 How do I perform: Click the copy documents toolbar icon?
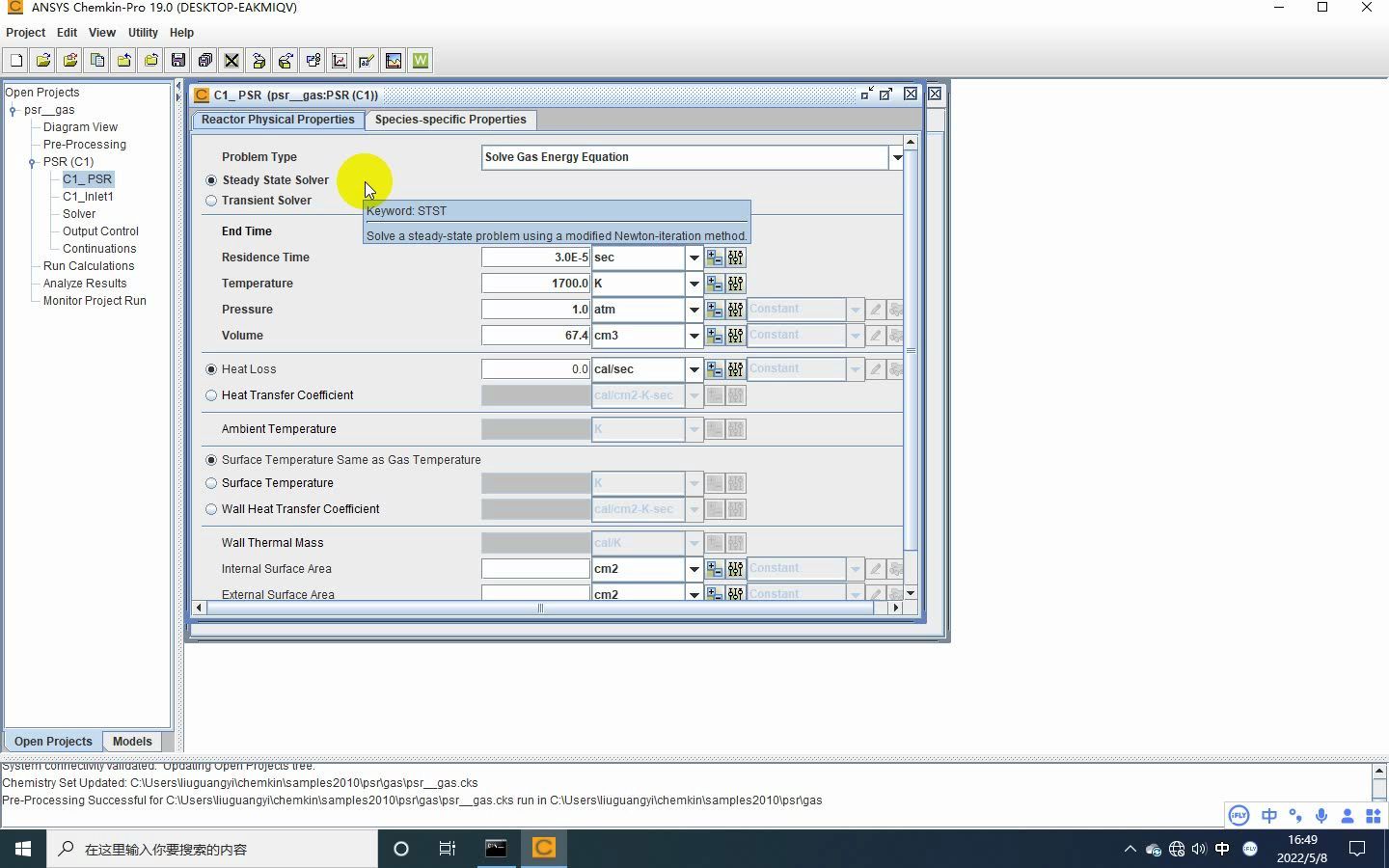[97, 61]
